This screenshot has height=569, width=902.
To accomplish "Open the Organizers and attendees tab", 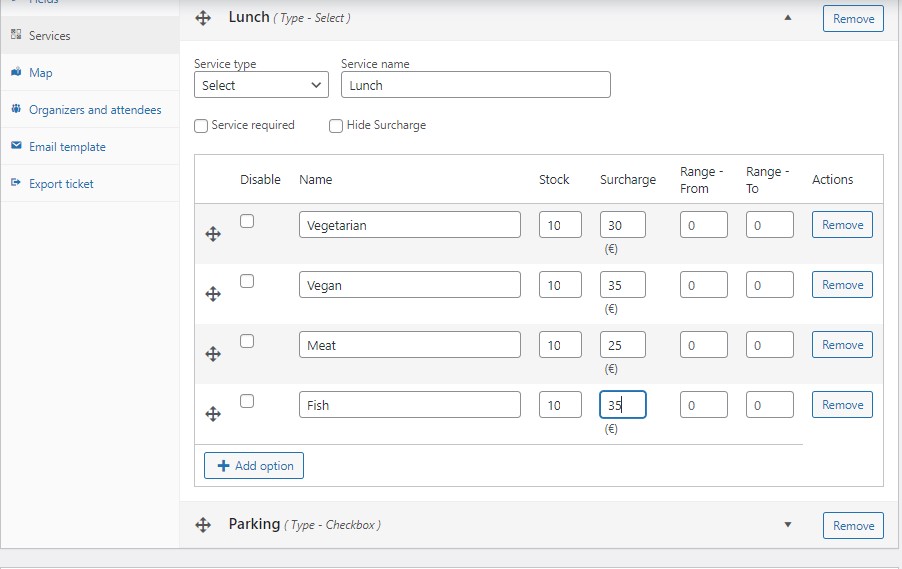I will [94, 110].
